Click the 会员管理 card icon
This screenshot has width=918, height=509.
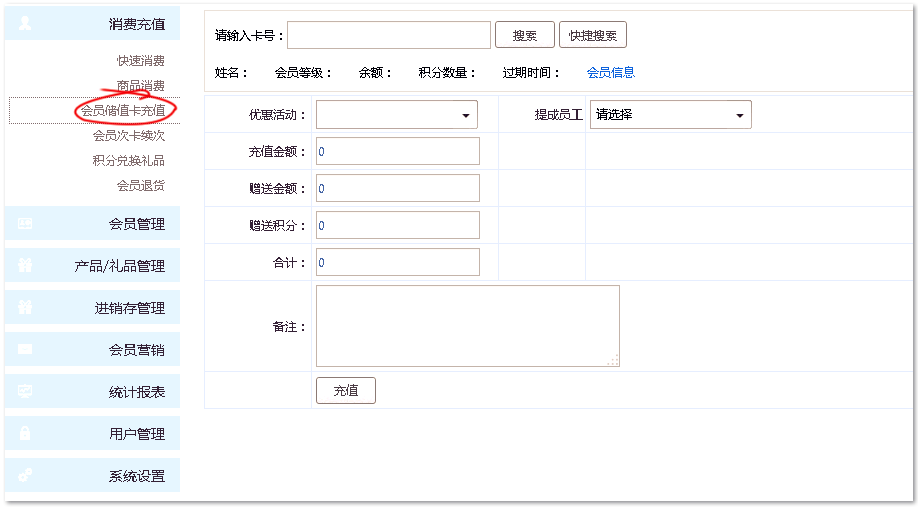[25, 224]
